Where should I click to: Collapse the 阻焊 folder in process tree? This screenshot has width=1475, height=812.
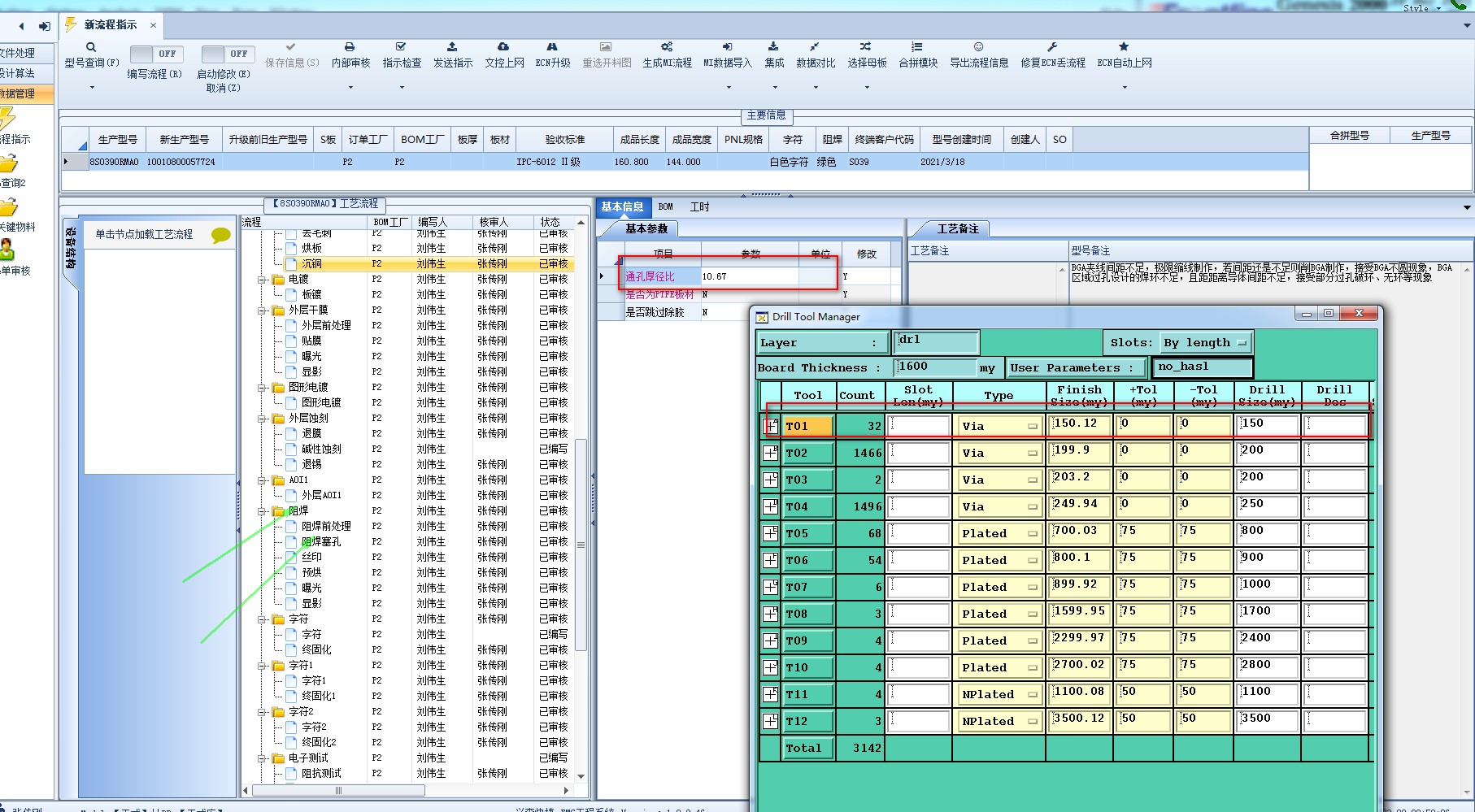point(263,511)
